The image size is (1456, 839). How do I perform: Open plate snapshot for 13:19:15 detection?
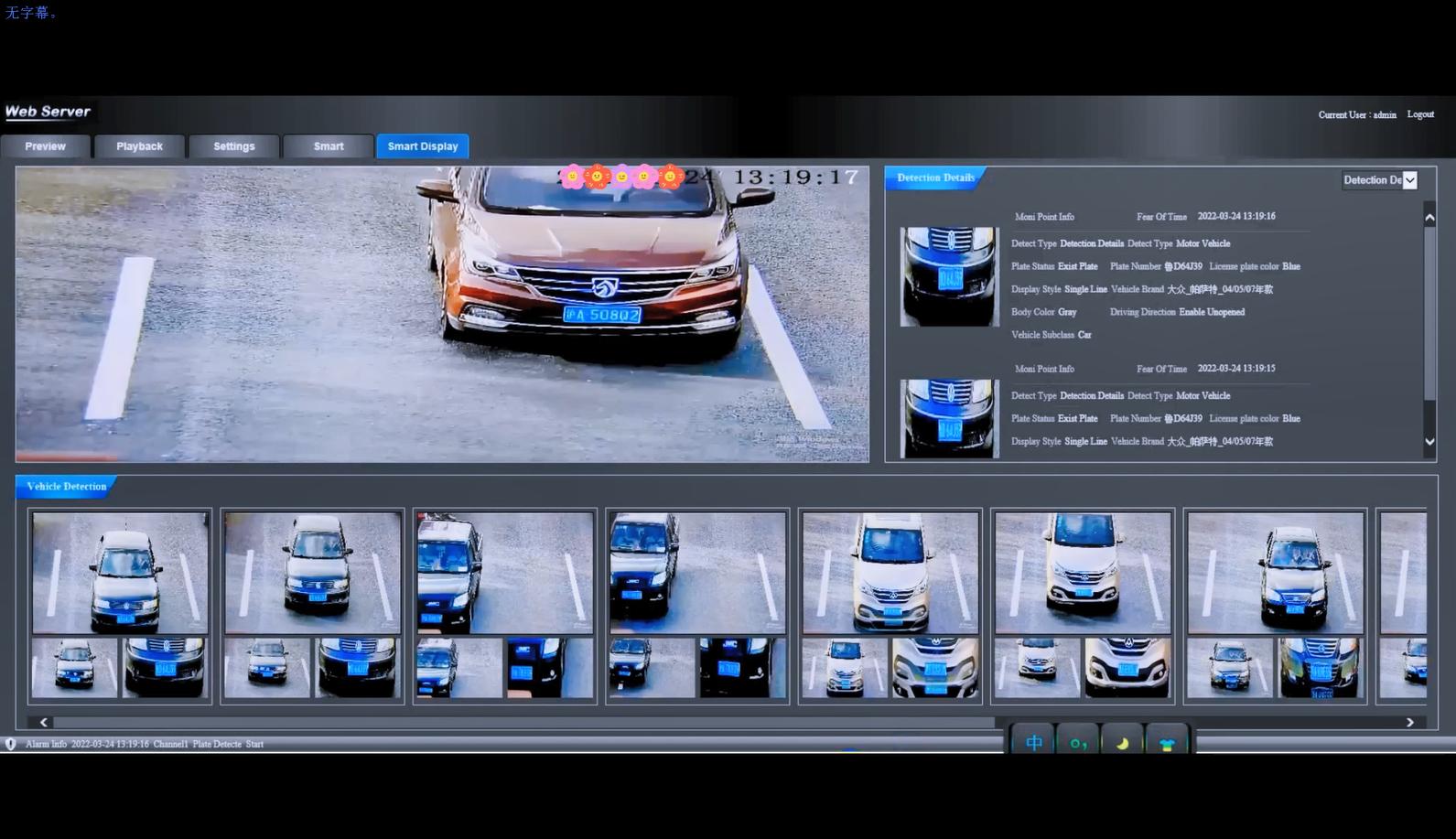click(949, 419)
